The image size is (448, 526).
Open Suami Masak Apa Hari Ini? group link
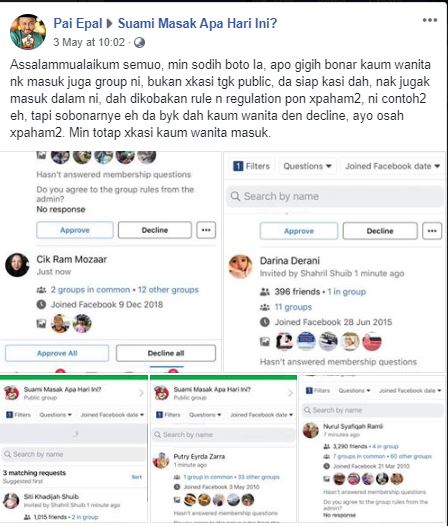(197, 23)
